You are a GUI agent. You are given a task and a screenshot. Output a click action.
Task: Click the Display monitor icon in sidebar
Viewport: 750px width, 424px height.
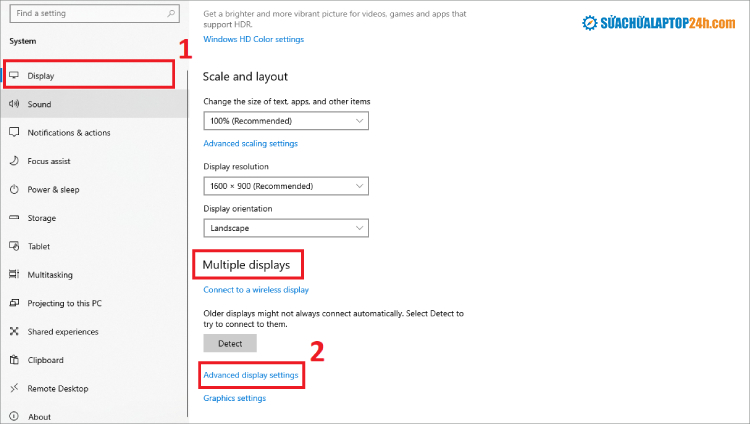coord(14,75)
